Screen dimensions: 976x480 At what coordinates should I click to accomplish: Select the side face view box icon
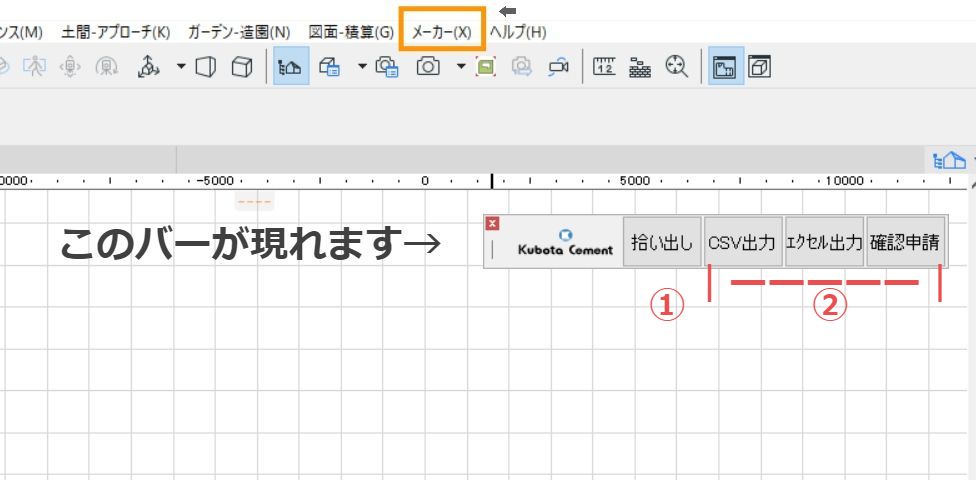coord(205,66)
